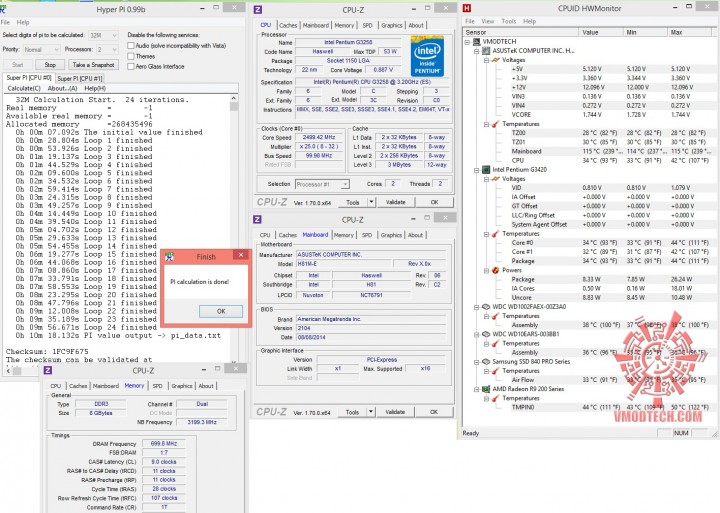
Task: Open the Calculate(C) menu in Super PI
Action: (24, 88)
